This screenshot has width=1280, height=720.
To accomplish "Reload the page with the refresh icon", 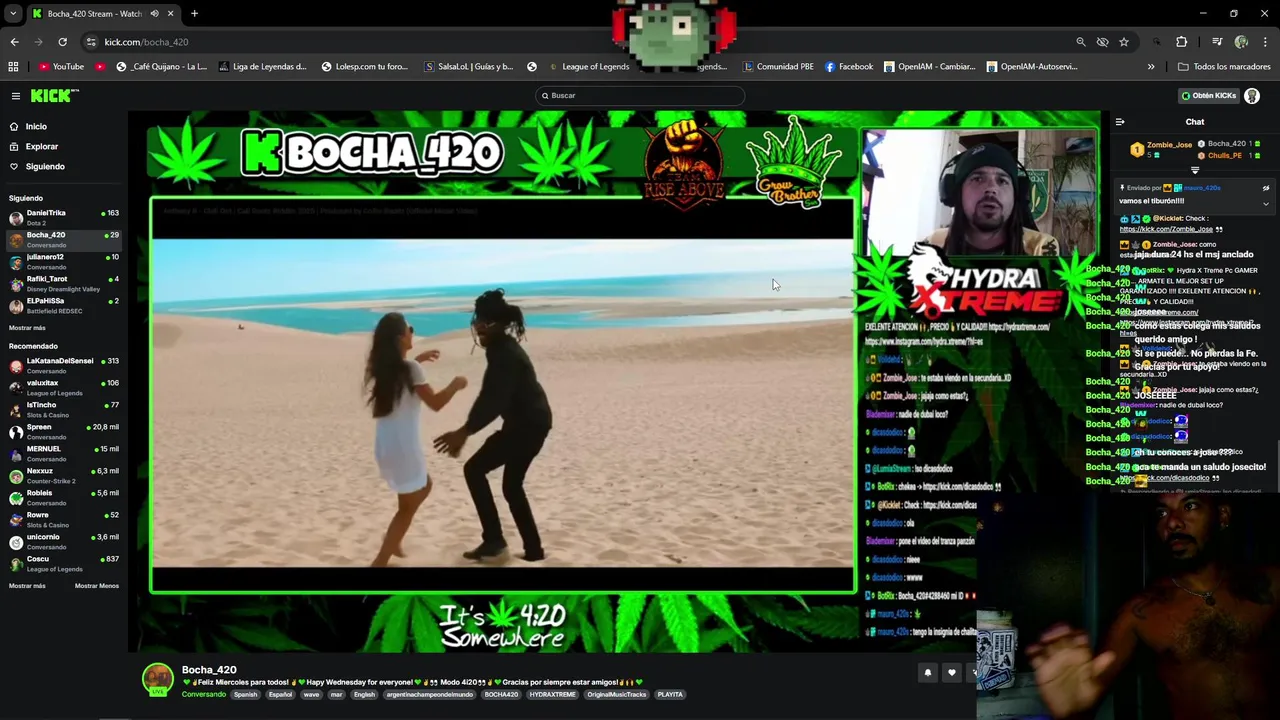I will click(x=62, y=42).
